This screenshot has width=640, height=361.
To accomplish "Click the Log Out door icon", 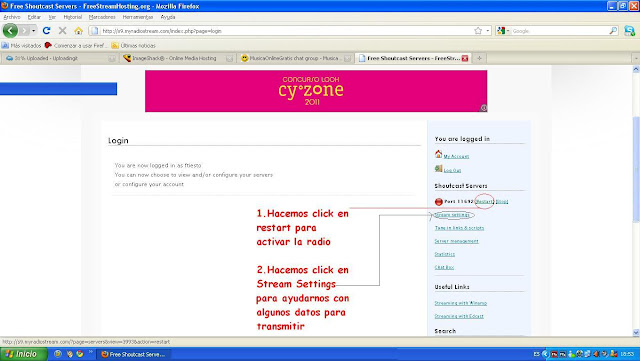I will [x=438, y=168].
